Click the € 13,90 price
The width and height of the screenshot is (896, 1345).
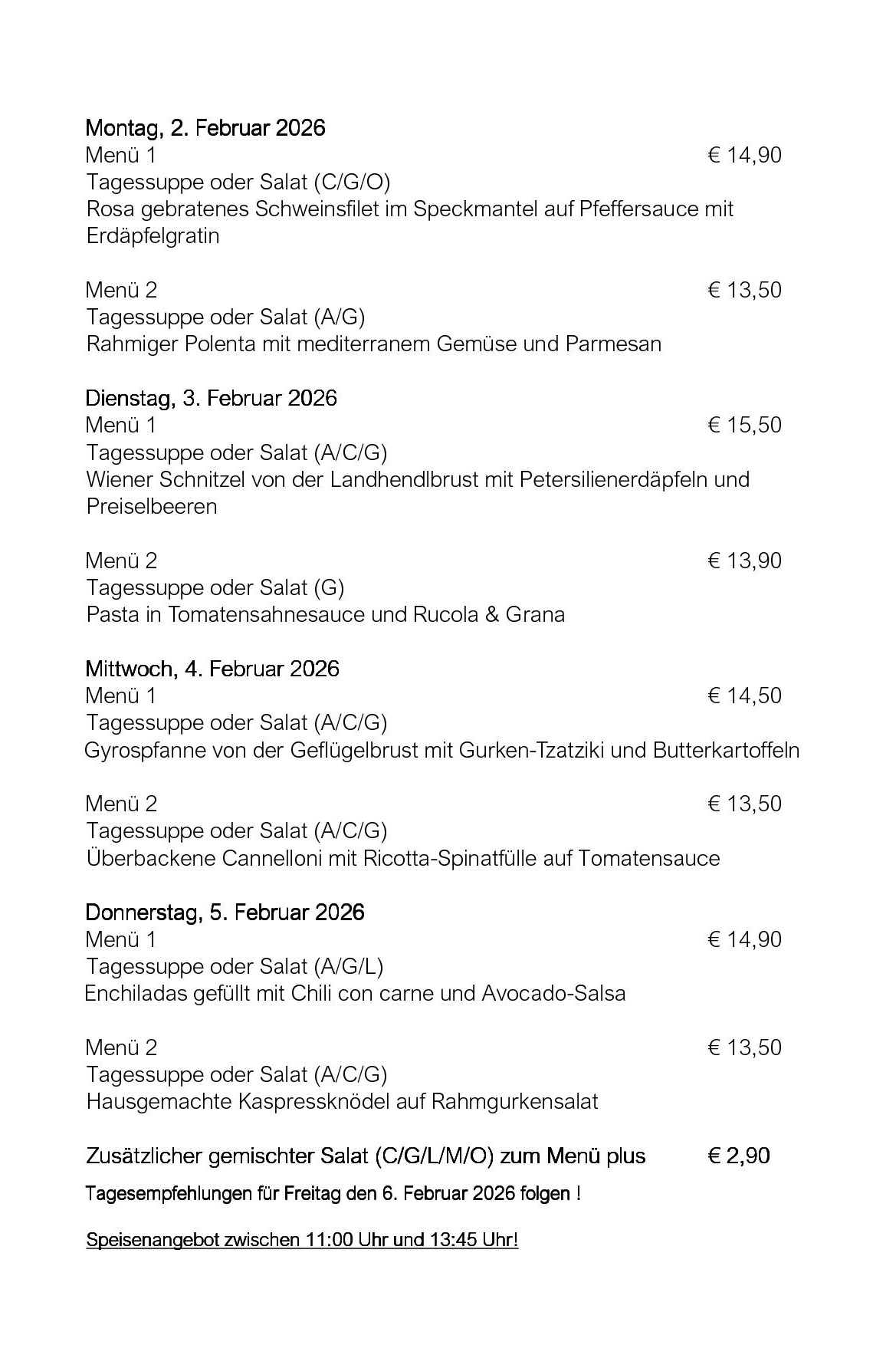(x=744, y=561)
